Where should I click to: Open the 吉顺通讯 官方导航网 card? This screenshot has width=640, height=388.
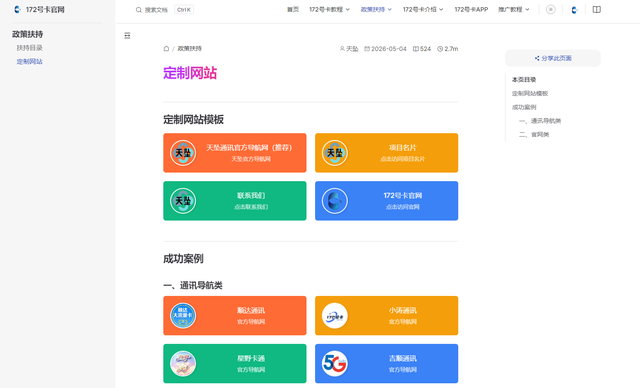point(387,364)
